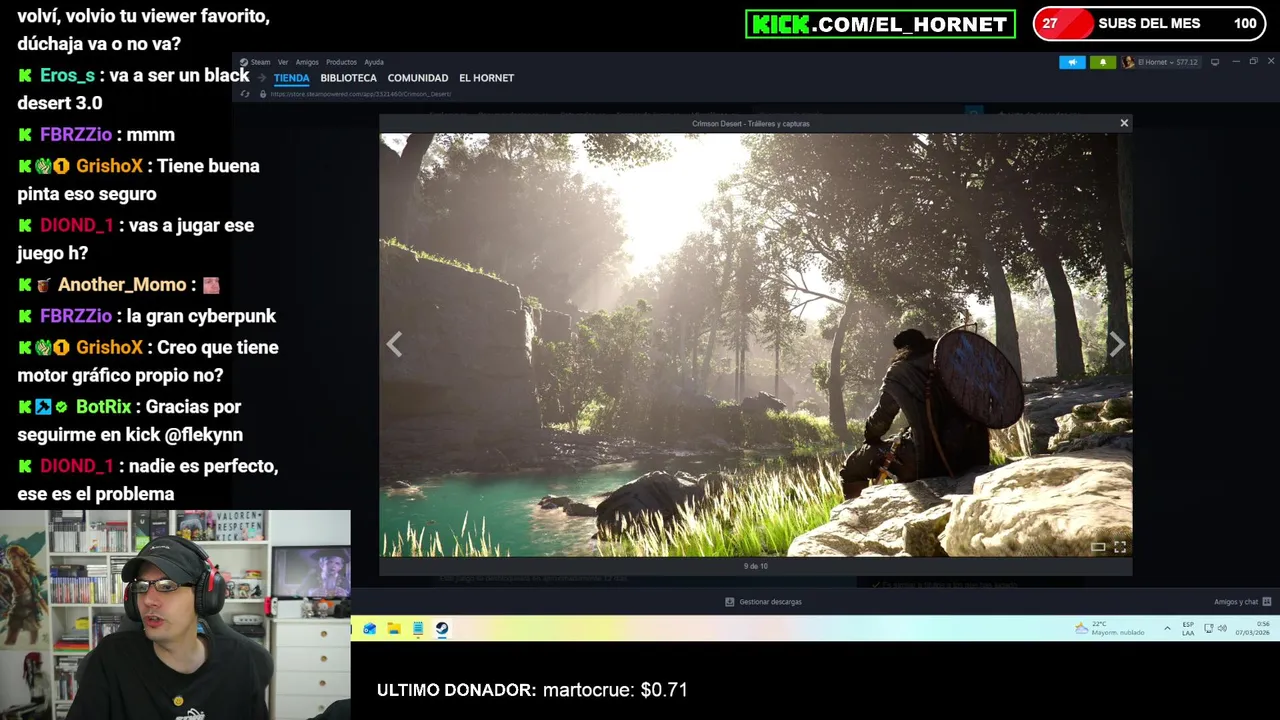The height and width of the screenshot is (720, 1280).
Task: Click the username Another_Momo in chat
Action: [x=122, y=285]
